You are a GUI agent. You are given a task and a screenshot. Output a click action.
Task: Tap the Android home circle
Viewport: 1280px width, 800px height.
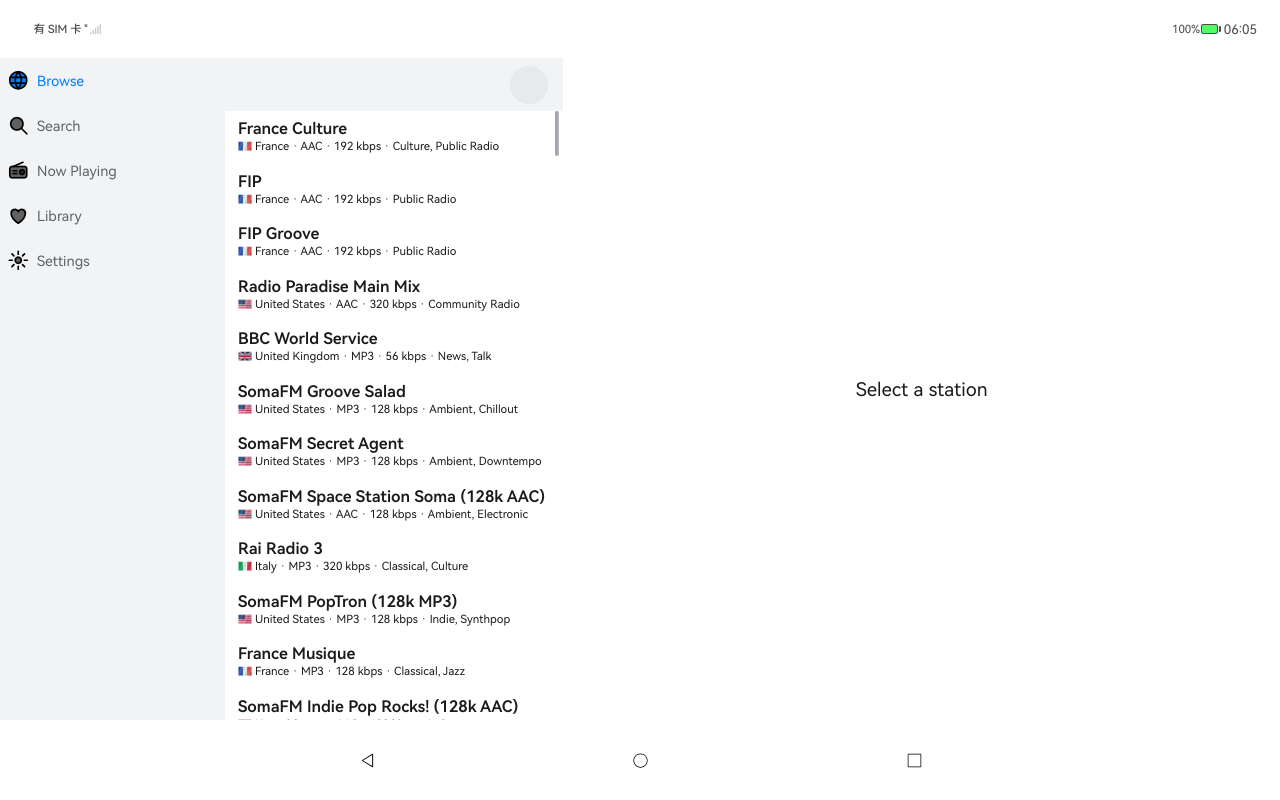click(x=640, y=760)
